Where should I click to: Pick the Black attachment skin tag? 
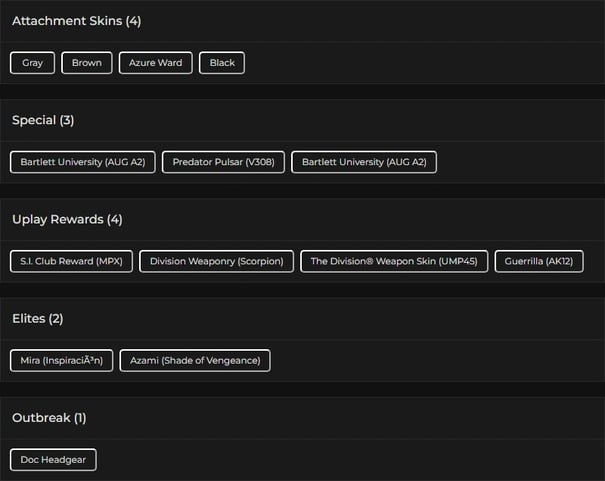(x=222, y=63)
